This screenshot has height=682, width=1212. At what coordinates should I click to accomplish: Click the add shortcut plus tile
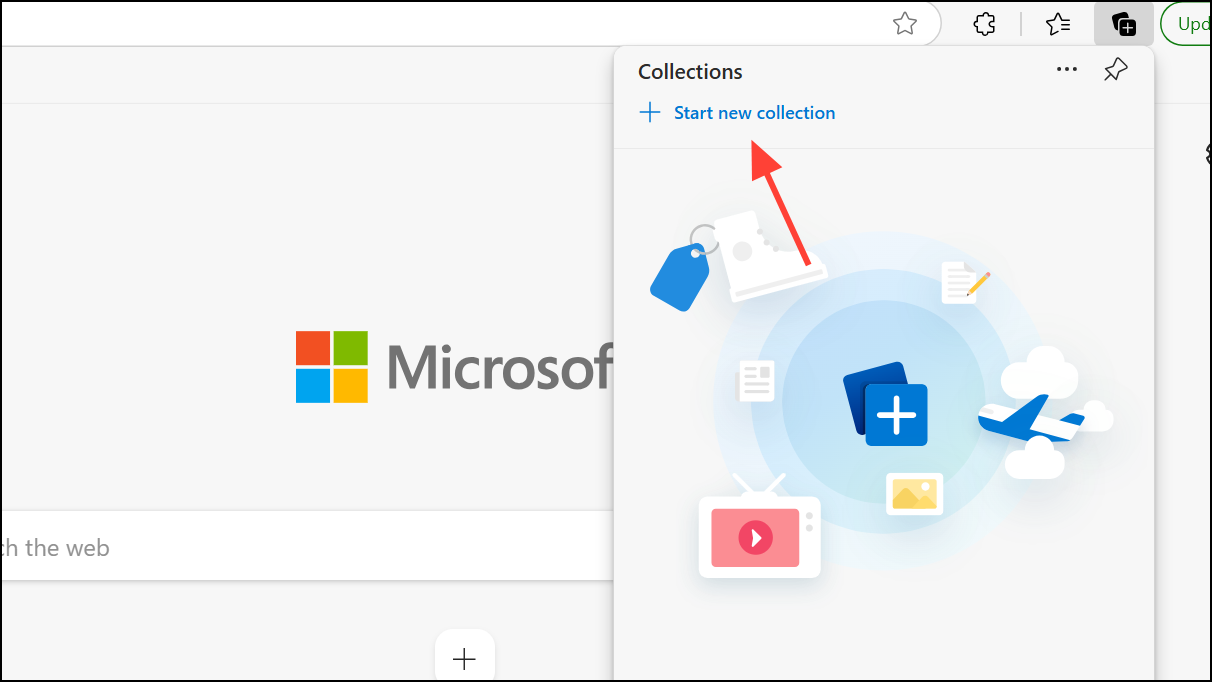[x=464, y=658]
